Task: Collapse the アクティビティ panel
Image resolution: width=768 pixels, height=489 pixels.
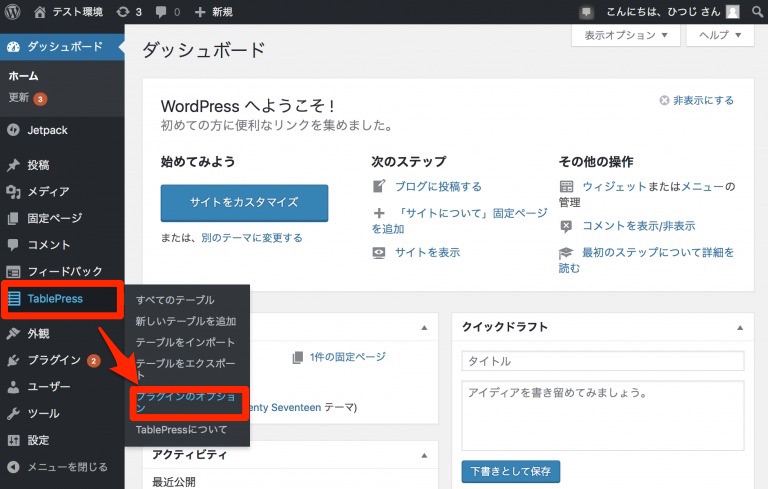Action: tap(424, 455)
